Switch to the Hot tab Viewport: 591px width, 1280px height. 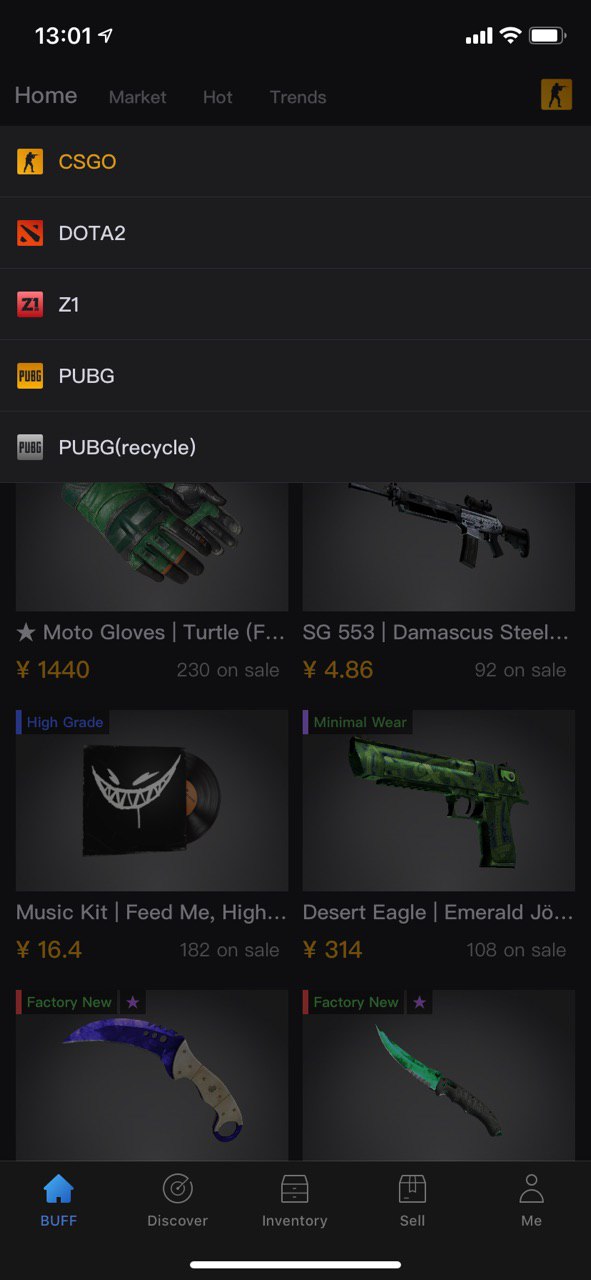coord(217,97)
